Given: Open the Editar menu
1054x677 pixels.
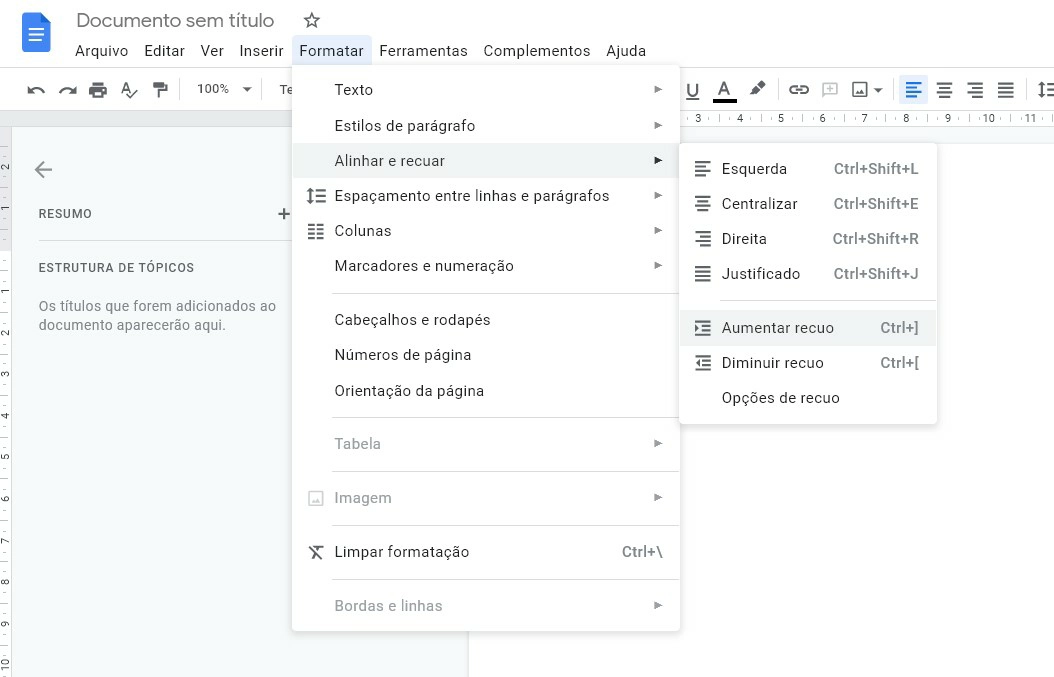Looking at the screenshot, I should (x=165, y=51).
